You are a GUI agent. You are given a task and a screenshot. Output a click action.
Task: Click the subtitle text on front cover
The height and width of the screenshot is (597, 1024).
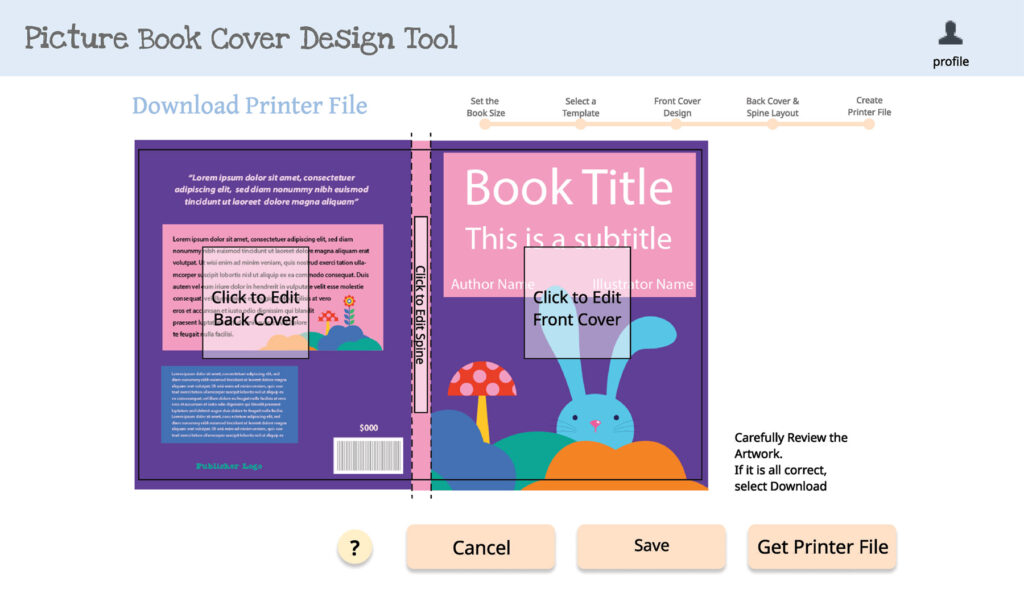click(568, 238)
